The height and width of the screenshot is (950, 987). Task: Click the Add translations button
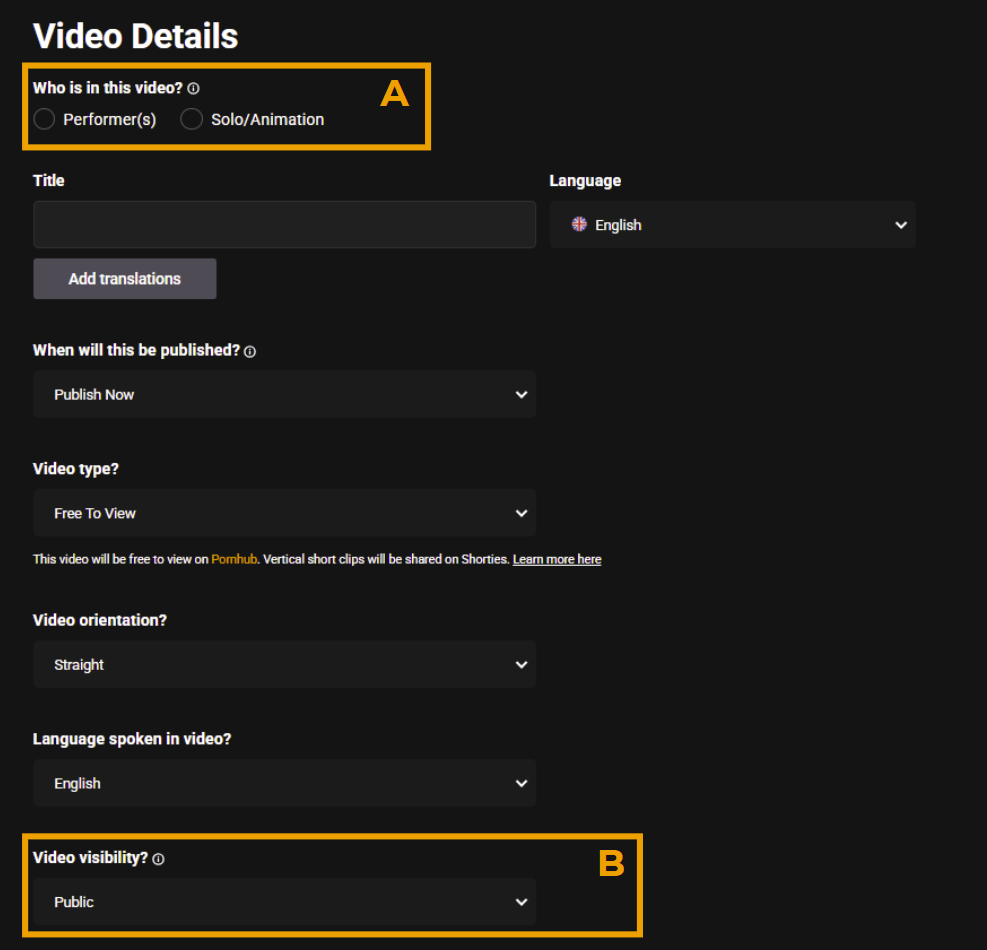pos(125,279)
